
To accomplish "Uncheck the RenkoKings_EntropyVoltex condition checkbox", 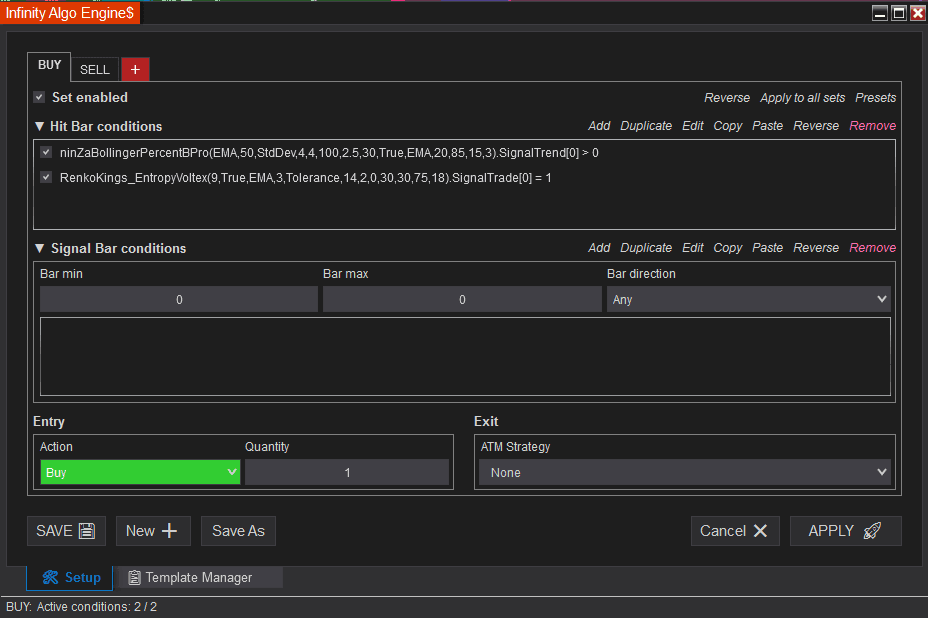I will click(x=46, y=178).
